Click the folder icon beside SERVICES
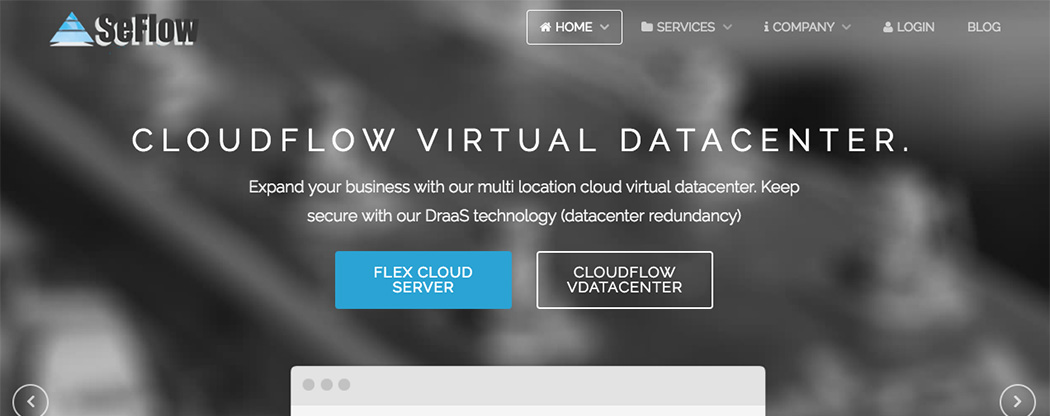Viewport: 1050px width, 416px height. (x=647, y=27)
